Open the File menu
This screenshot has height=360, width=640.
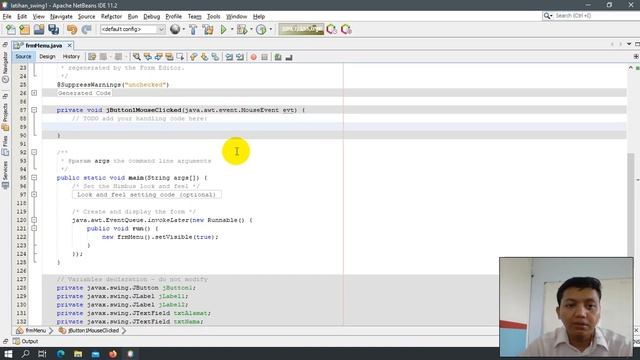point(7,17)
